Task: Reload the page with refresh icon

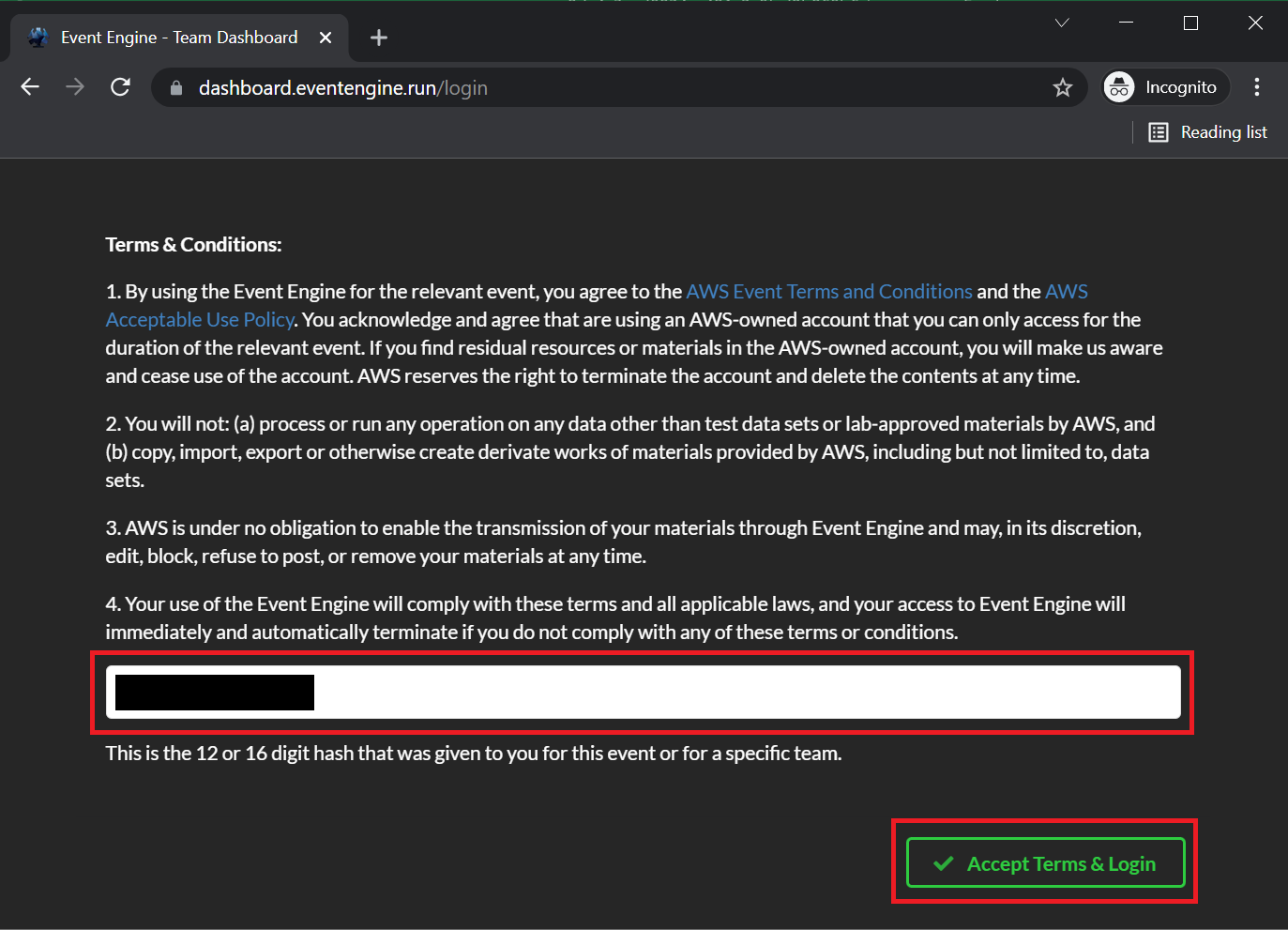Action: [x=120, y=87]
